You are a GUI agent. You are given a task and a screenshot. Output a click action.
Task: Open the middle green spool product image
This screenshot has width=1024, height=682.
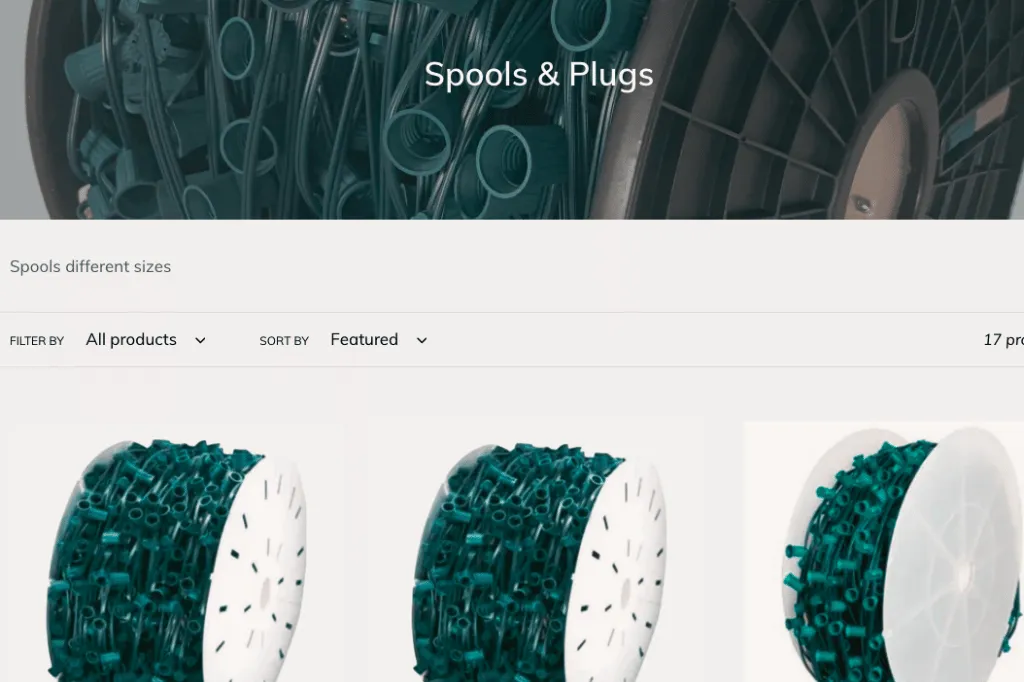[536, 553]
